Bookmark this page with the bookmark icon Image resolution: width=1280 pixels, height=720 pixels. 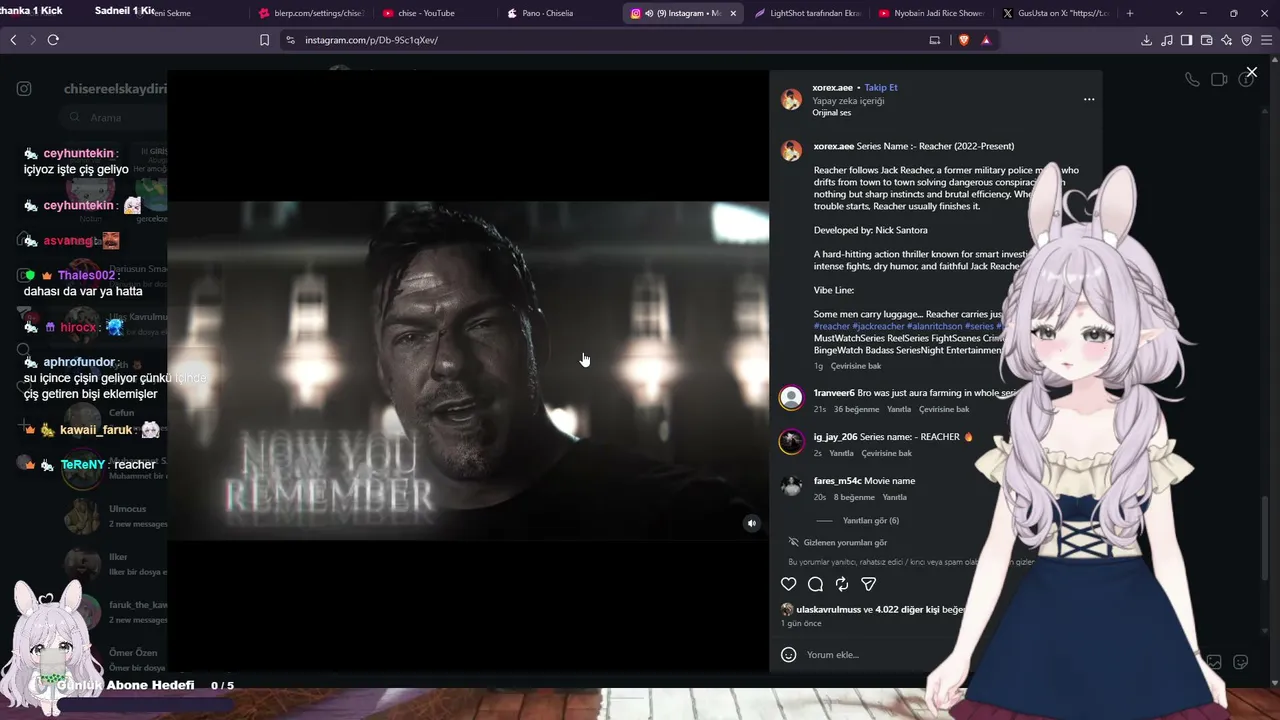click(x=264, y=40)
